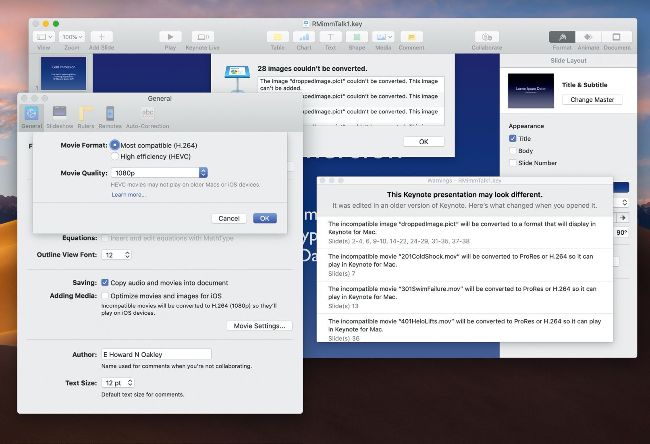Viewport: 650px width, 444px height.
Task: Enable the Body appearance checkbox
Action: coord(514,151)
